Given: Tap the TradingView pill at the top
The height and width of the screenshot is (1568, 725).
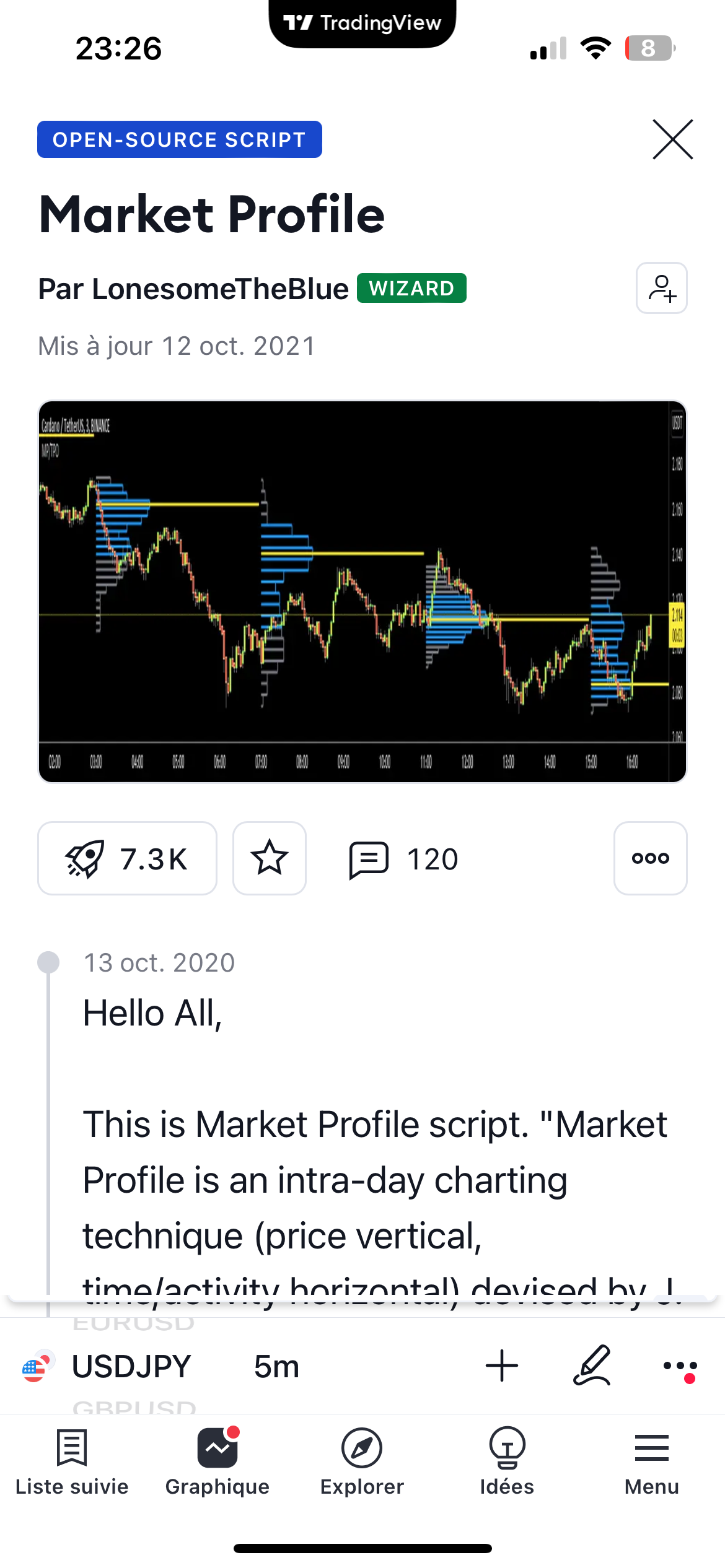Looking at the screenshot, I should coord(362,24).
